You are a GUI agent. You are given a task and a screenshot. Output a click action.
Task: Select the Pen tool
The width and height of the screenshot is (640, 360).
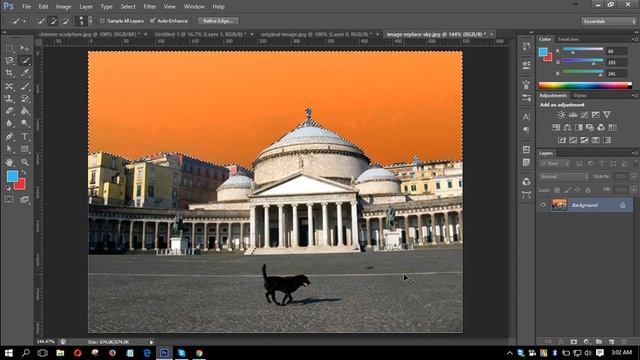(x=9, y=137)
